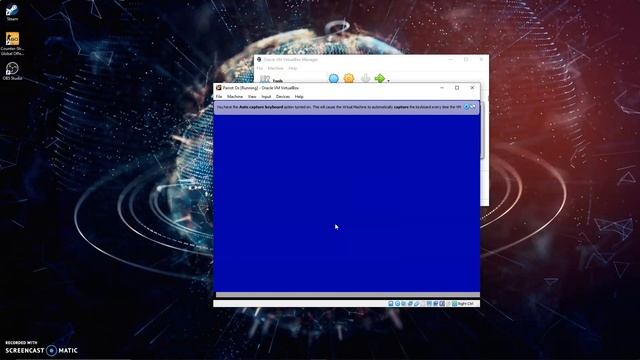Open View menu in Parrot Os VM window
This screenshot has width=640, height=360.
tap(252, 97)
